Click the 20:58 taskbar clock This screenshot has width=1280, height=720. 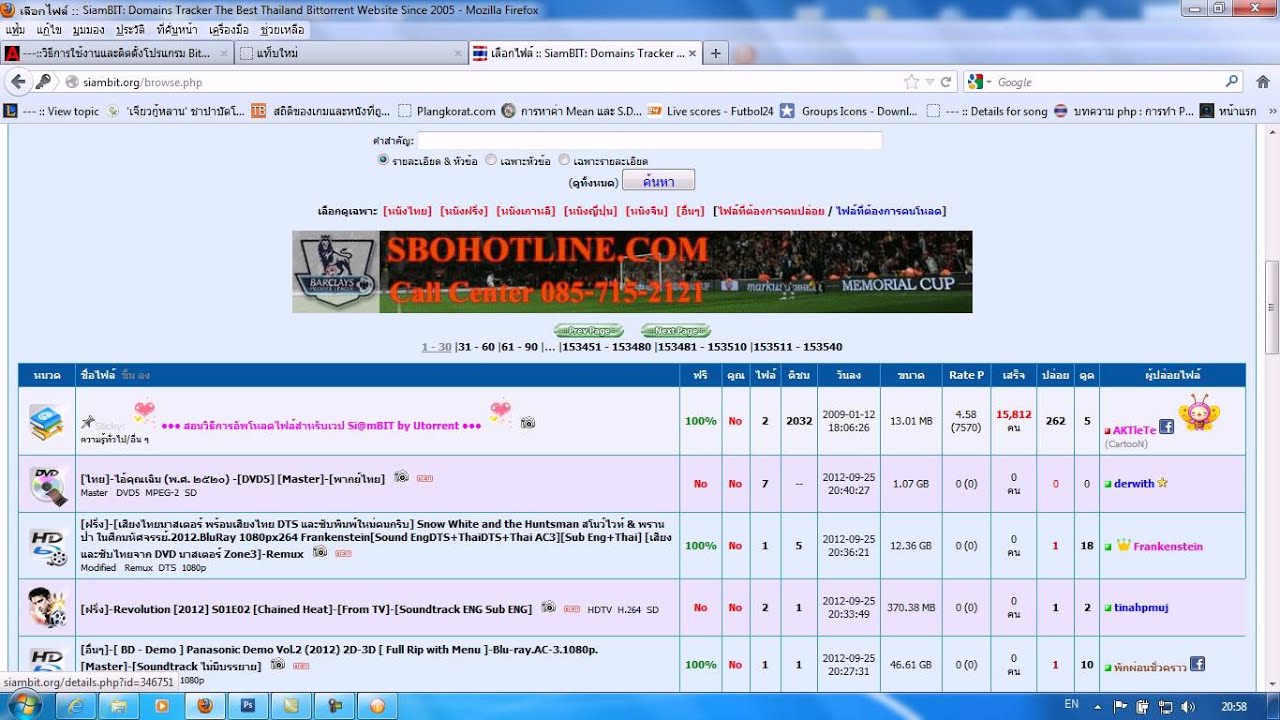tap(1233, 706)
